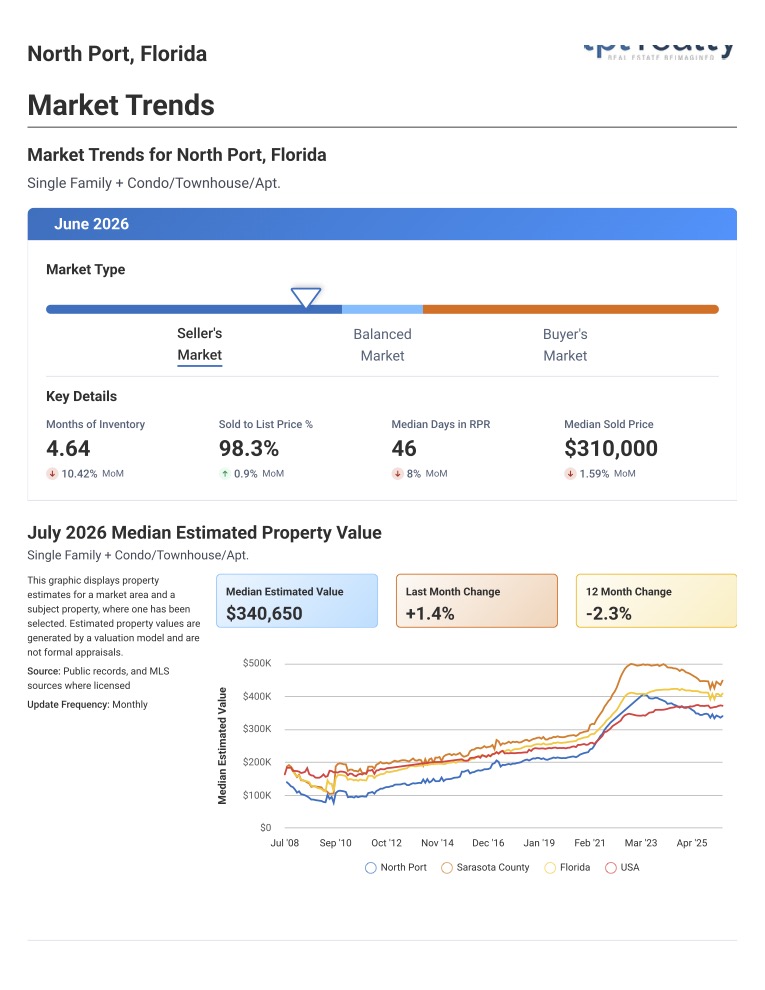Toggle the USA legend circle

(x=610, y=868)
